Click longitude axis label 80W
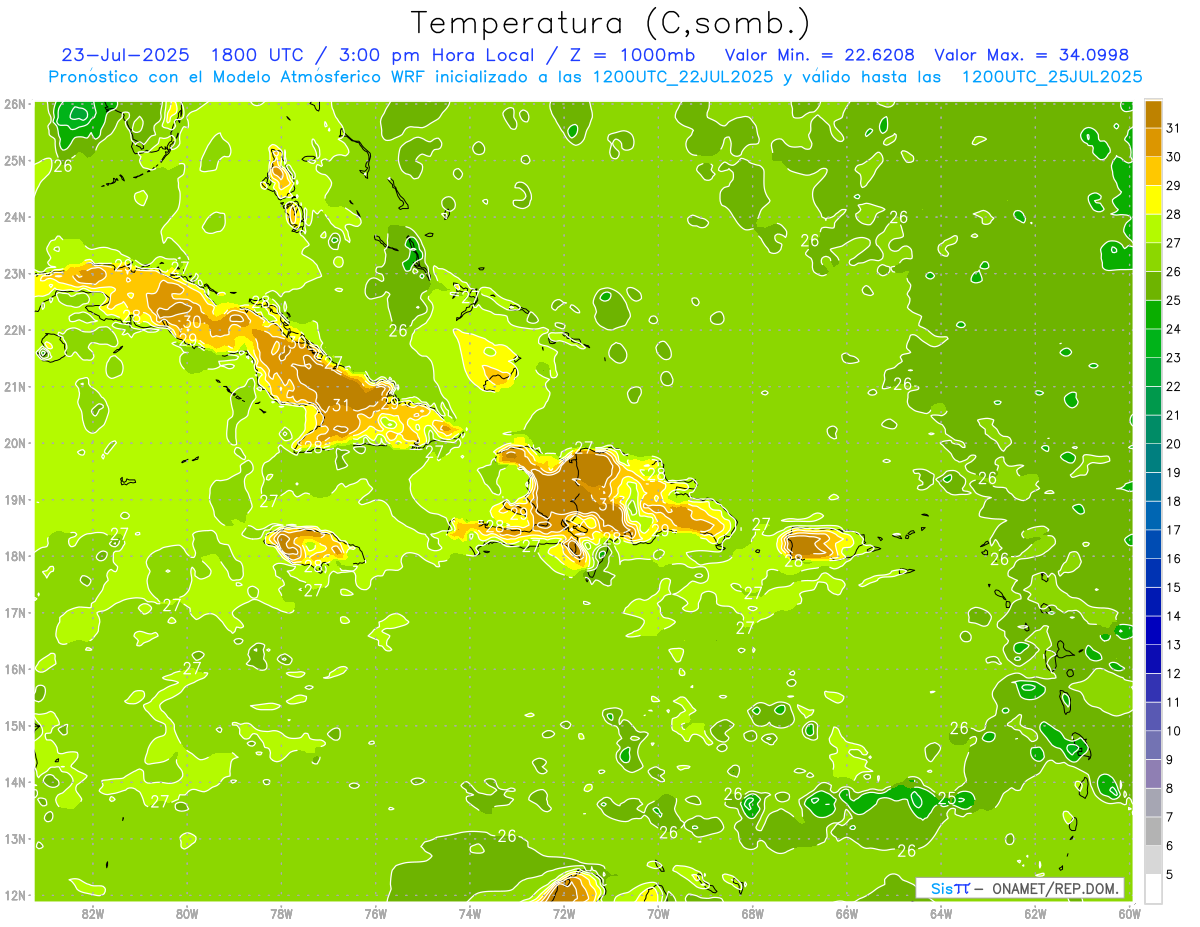 [187, 913]
